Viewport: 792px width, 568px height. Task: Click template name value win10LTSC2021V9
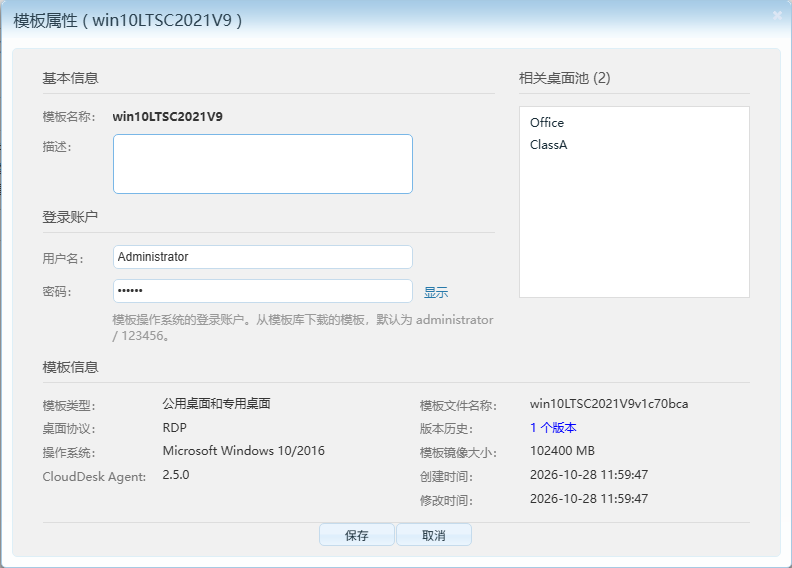coord(168,117)
